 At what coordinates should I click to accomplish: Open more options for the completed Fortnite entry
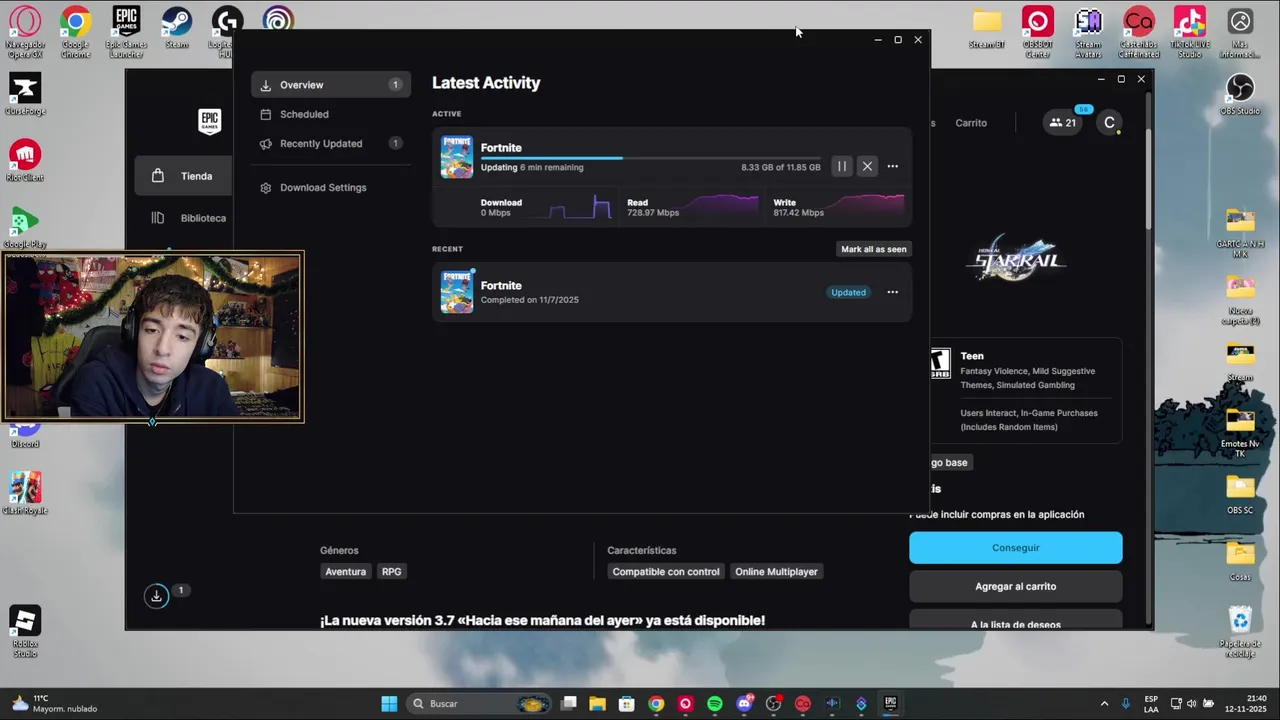coord(893,292)
